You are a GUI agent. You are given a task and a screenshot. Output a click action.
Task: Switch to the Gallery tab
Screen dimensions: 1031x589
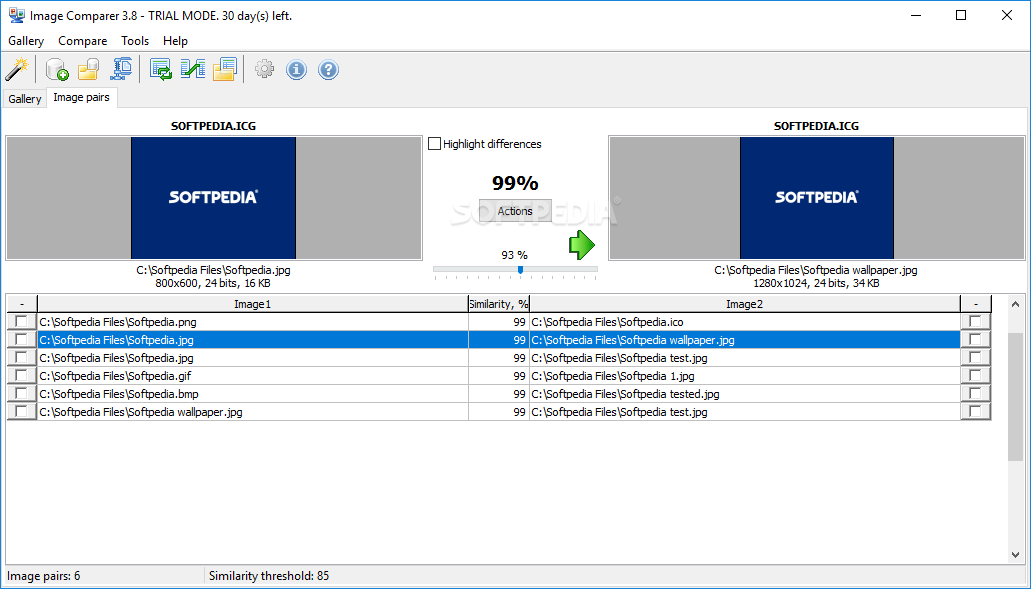pos(24,99)
